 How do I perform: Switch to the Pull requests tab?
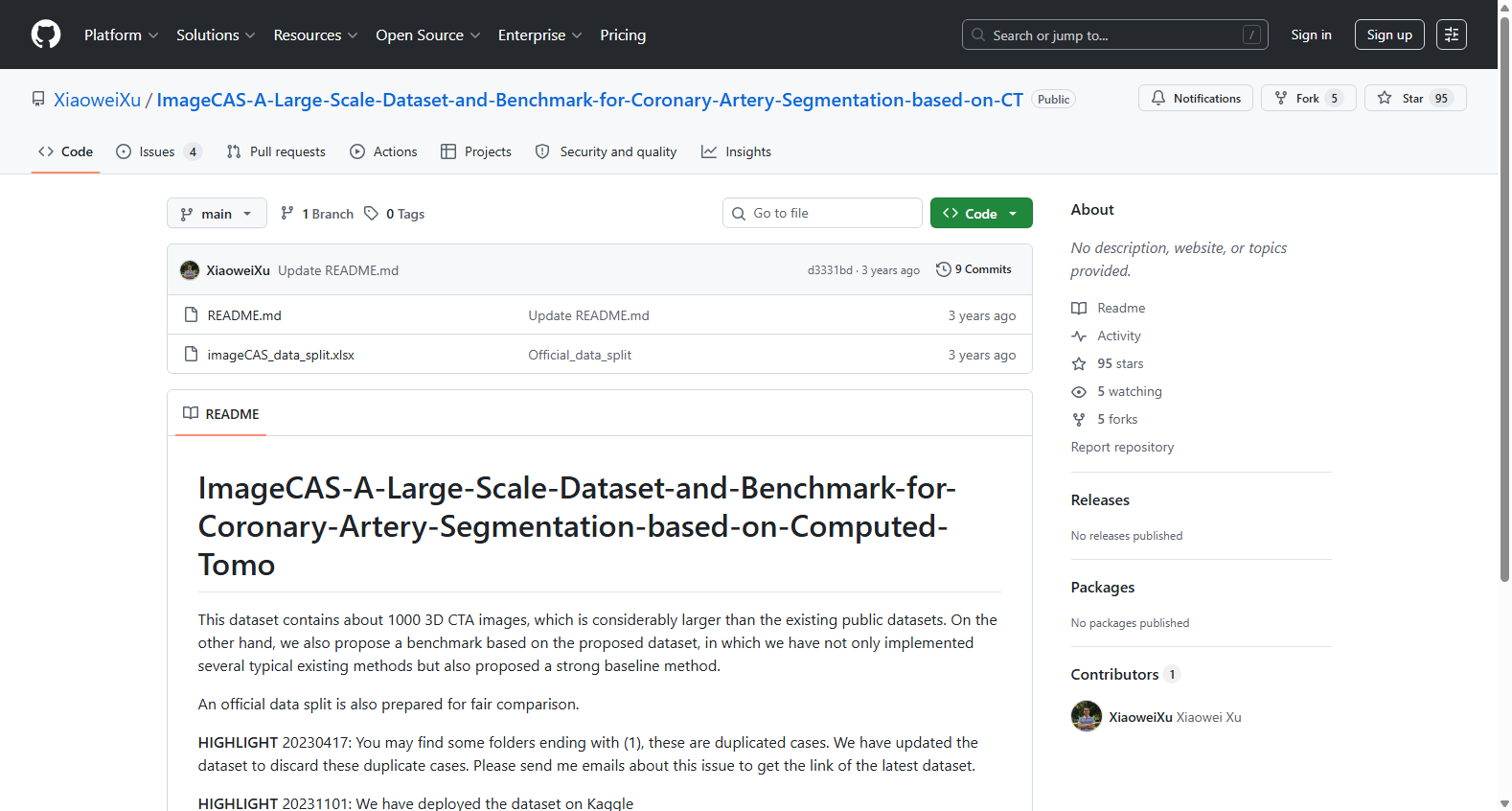coord(276,151)
